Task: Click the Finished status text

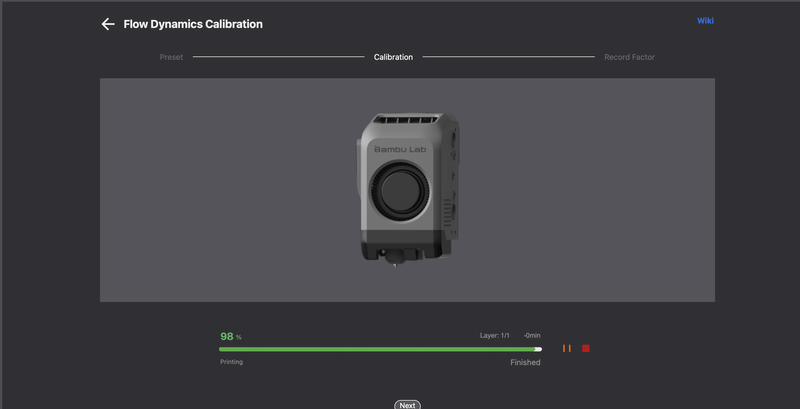Action: click(525, 363)
